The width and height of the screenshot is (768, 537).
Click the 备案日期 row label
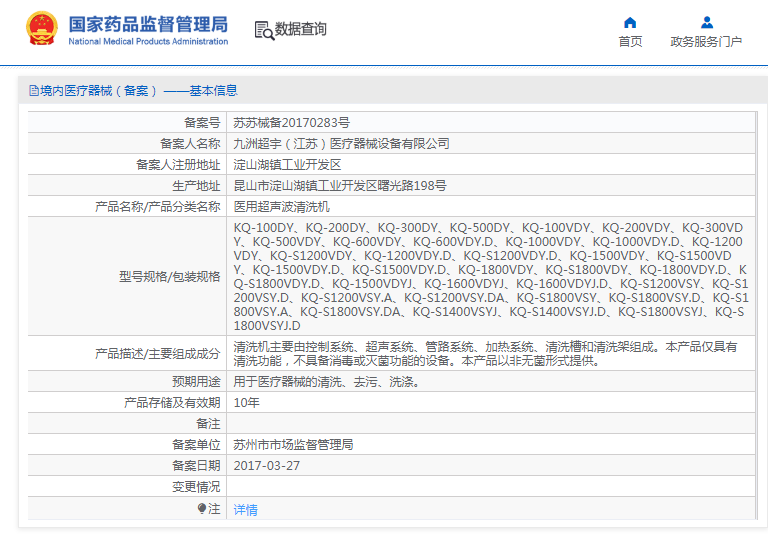pos(196,465)
